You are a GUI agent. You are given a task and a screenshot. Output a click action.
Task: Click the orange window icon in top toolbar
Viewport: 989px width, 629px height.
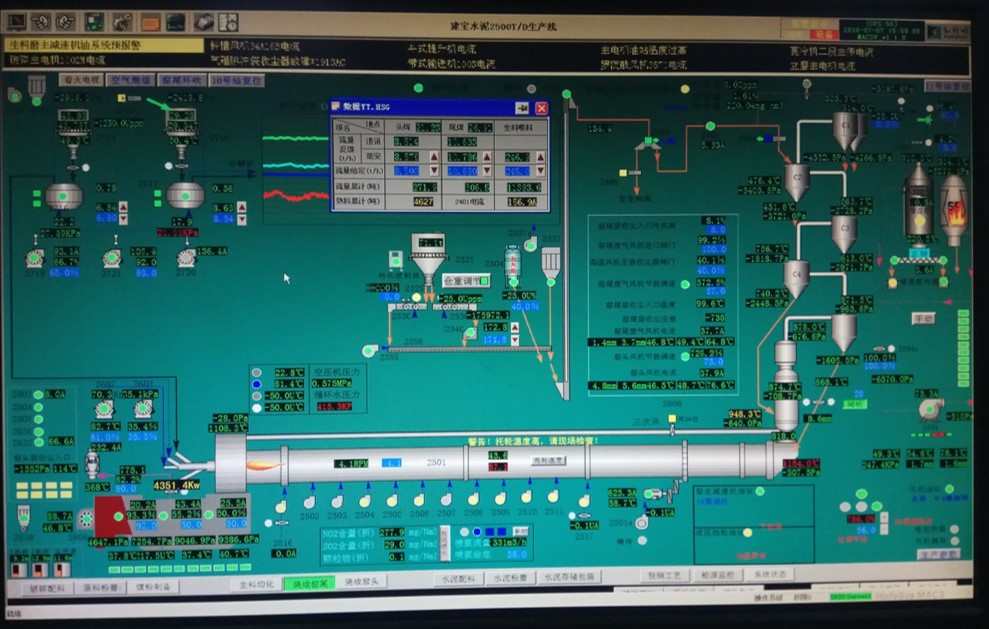tap(149, 20)
